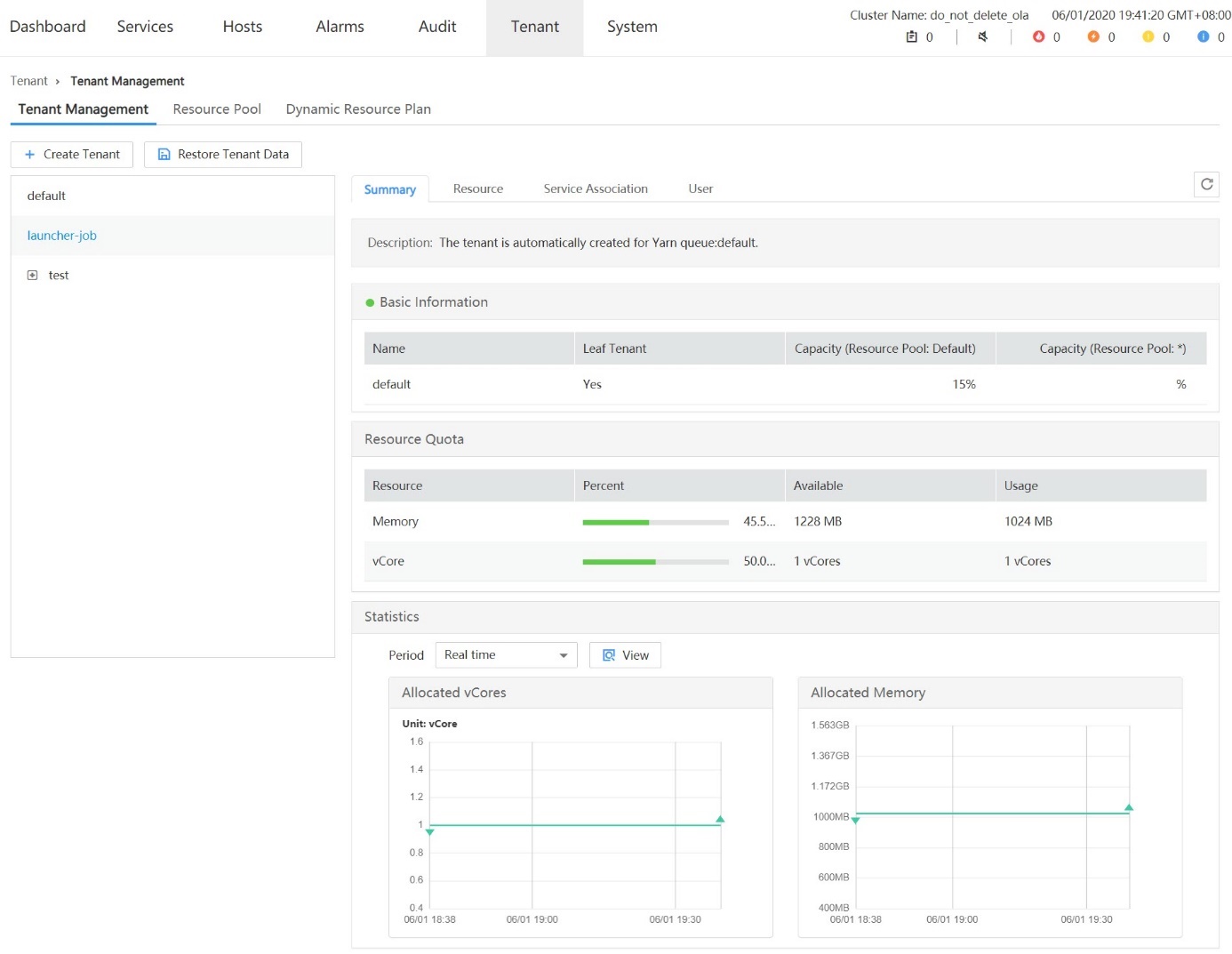The image size is (1232, 954).
Task: Open the Dashboard menu
Action: tap(48, 27)
